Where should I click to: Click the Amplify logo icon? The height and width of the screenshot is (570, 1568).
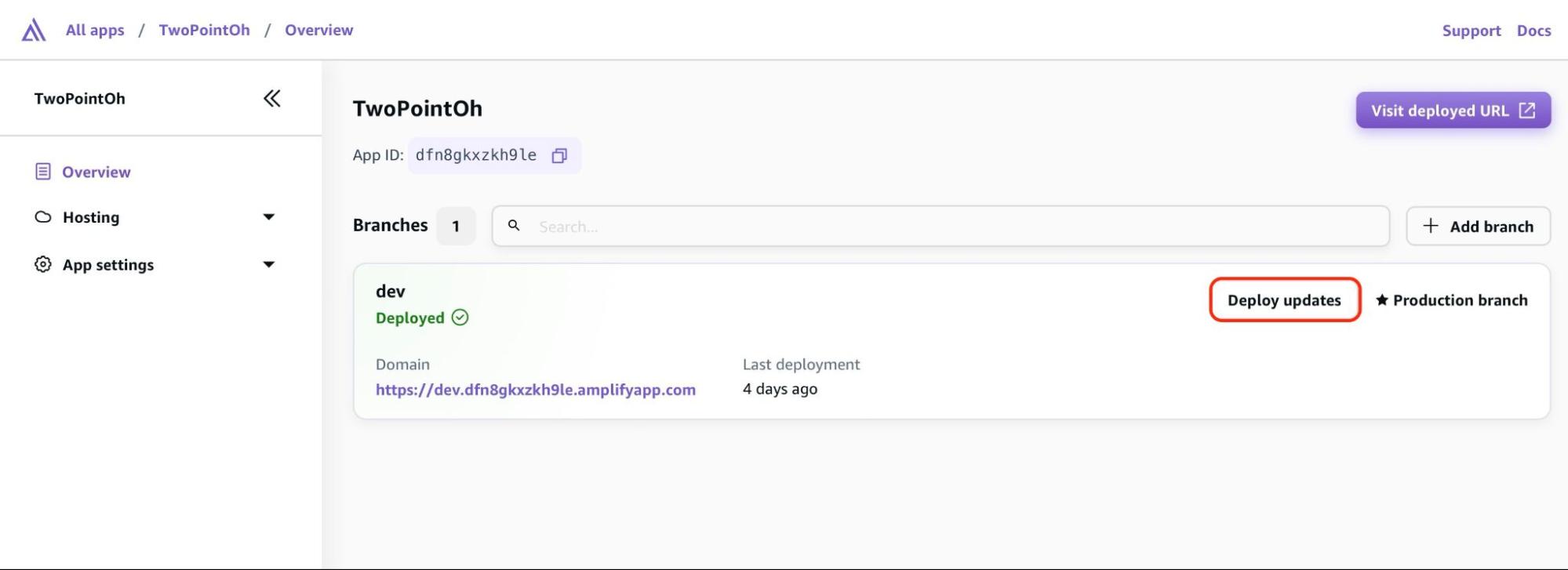point(33,31)
